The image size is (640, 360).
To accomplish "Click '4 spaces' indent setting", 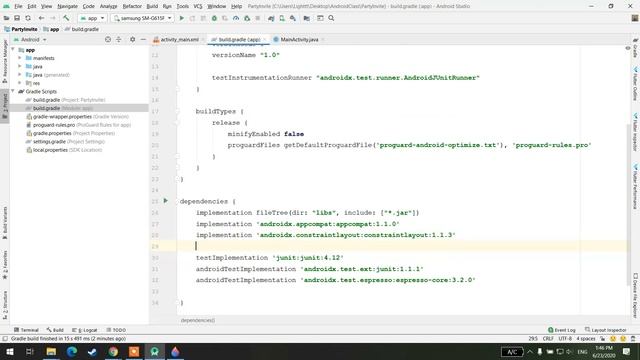I will click(585, 338).
